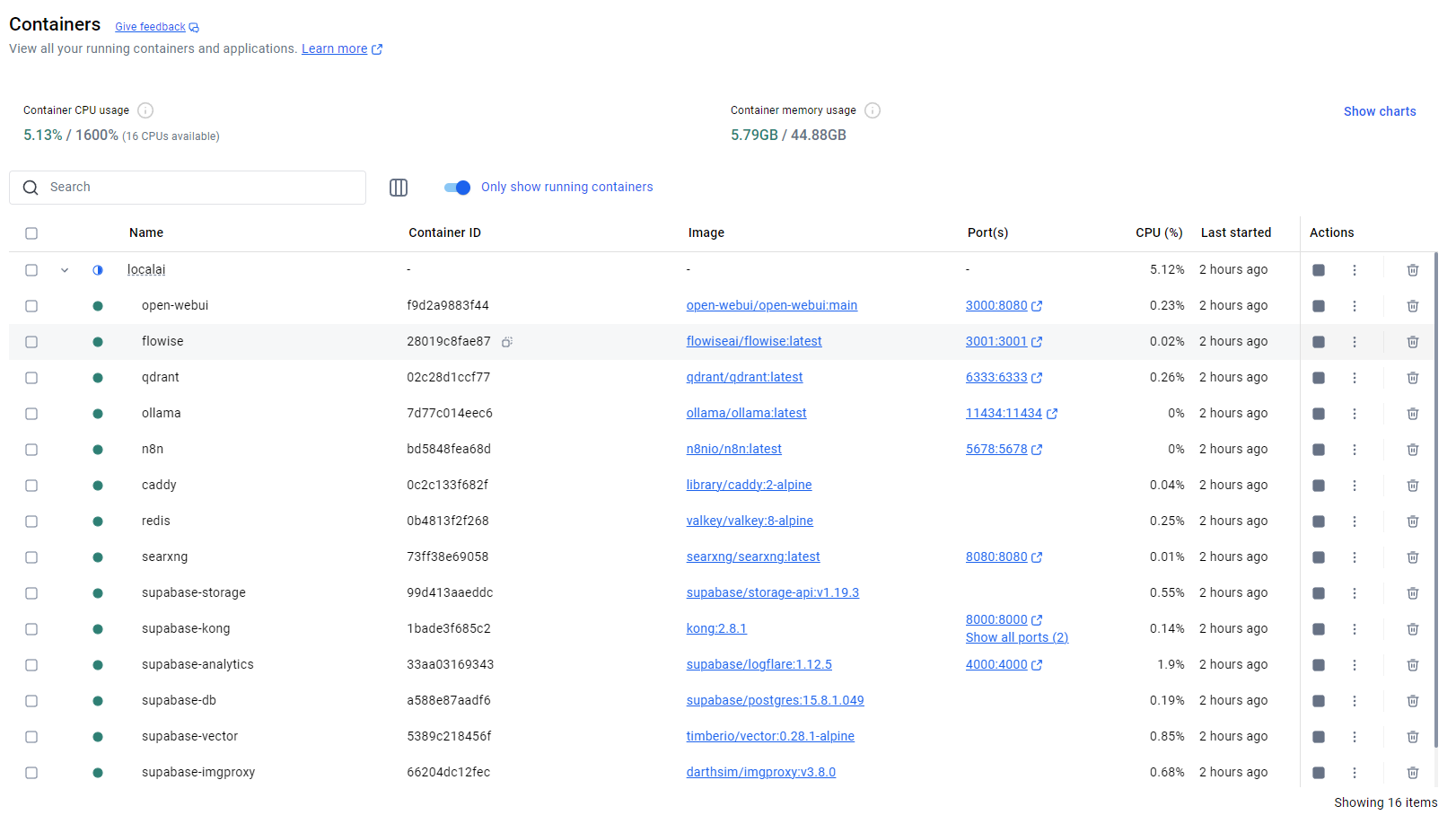
Task: Stop the localai compose stack
Action: [1319, 270]
